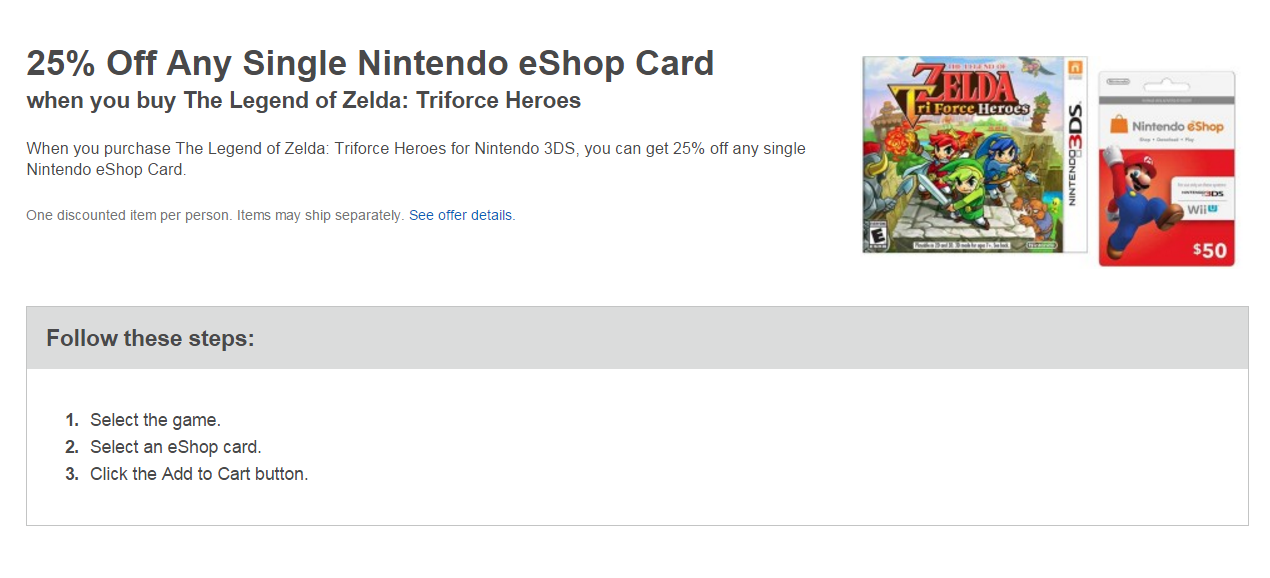Click the hanger slot atop the eShop card

coord(1167,83)
